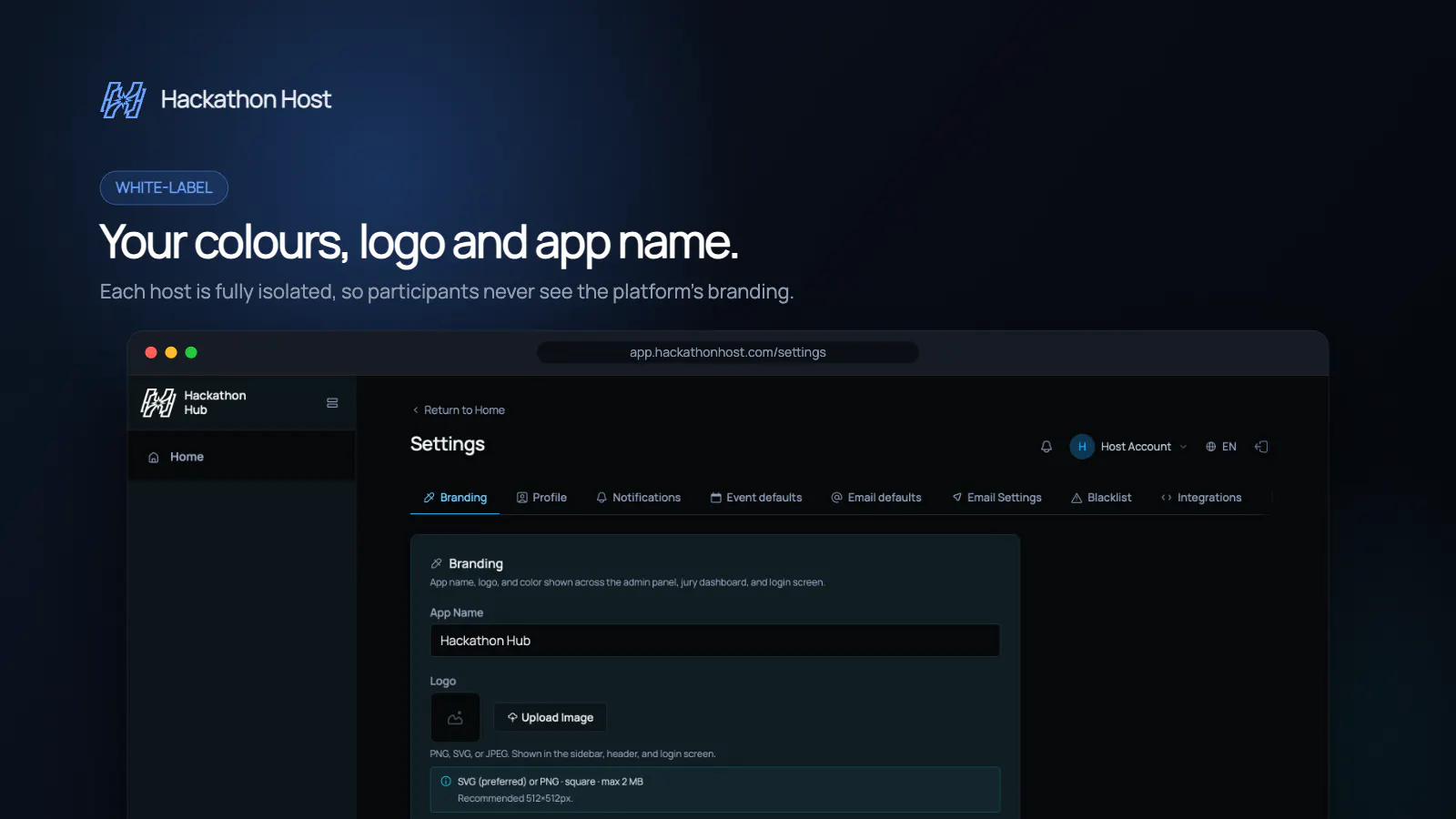The height and width of the screenshot is (819, 1456).
Task: Open the Notifications tab
Action: coord(638,498)
